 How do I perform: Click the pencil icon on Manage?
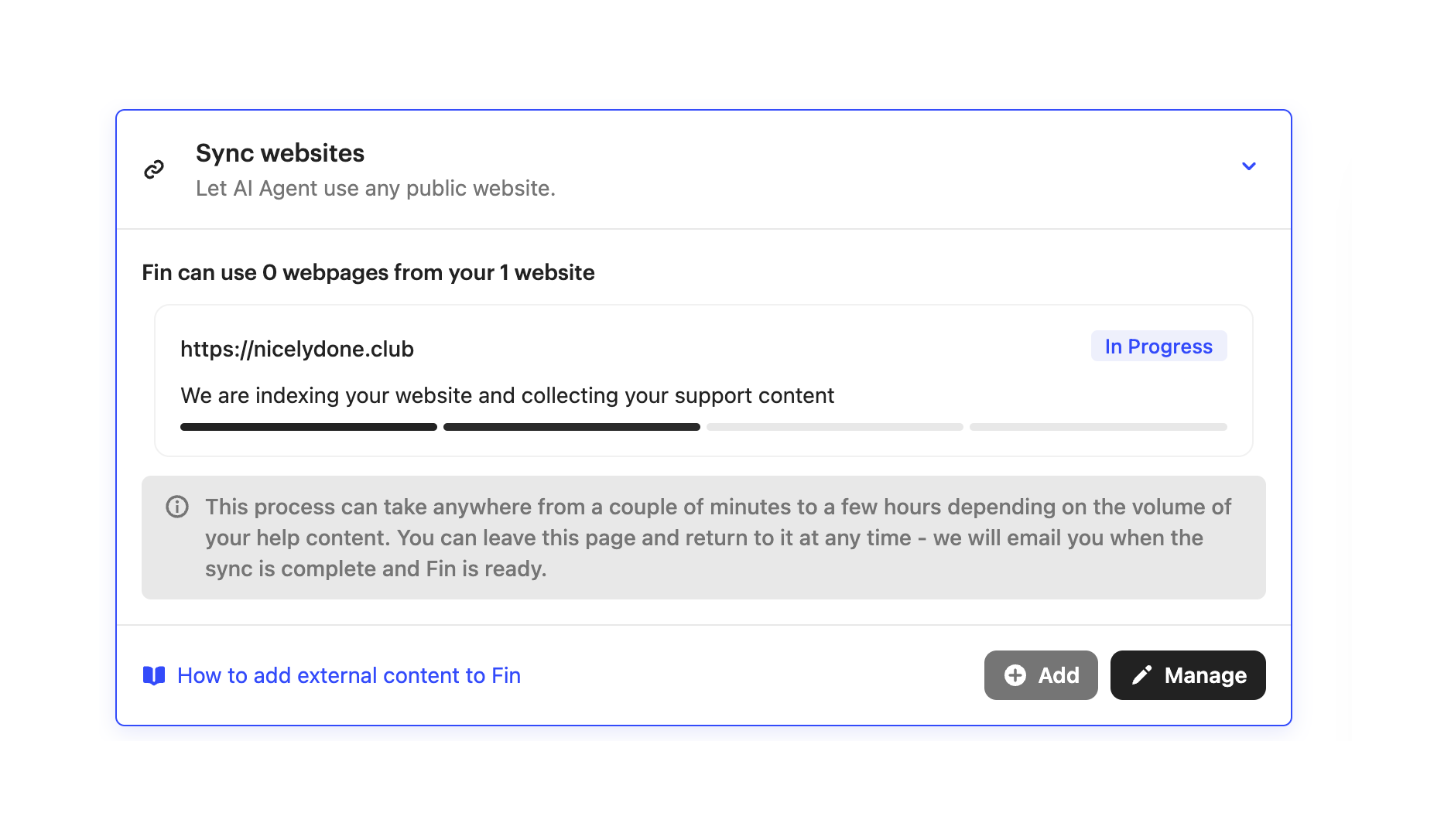pyautogui.click(x=1141, y=675)
